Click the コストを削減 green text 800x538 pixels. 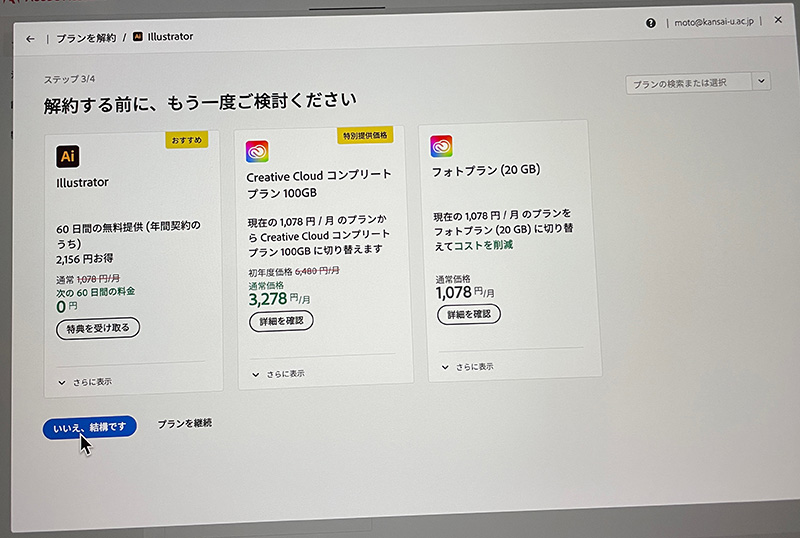[483, 246]
